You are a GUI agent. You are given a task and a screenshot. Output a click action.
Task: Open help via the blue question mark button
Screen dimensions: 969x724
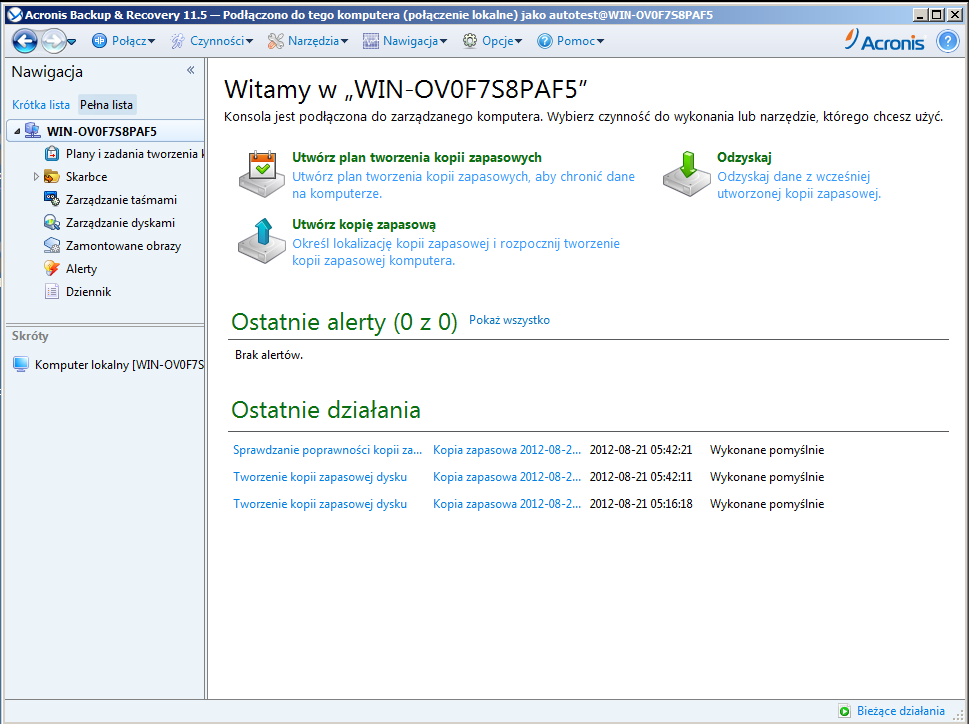[x=947, y=41]
